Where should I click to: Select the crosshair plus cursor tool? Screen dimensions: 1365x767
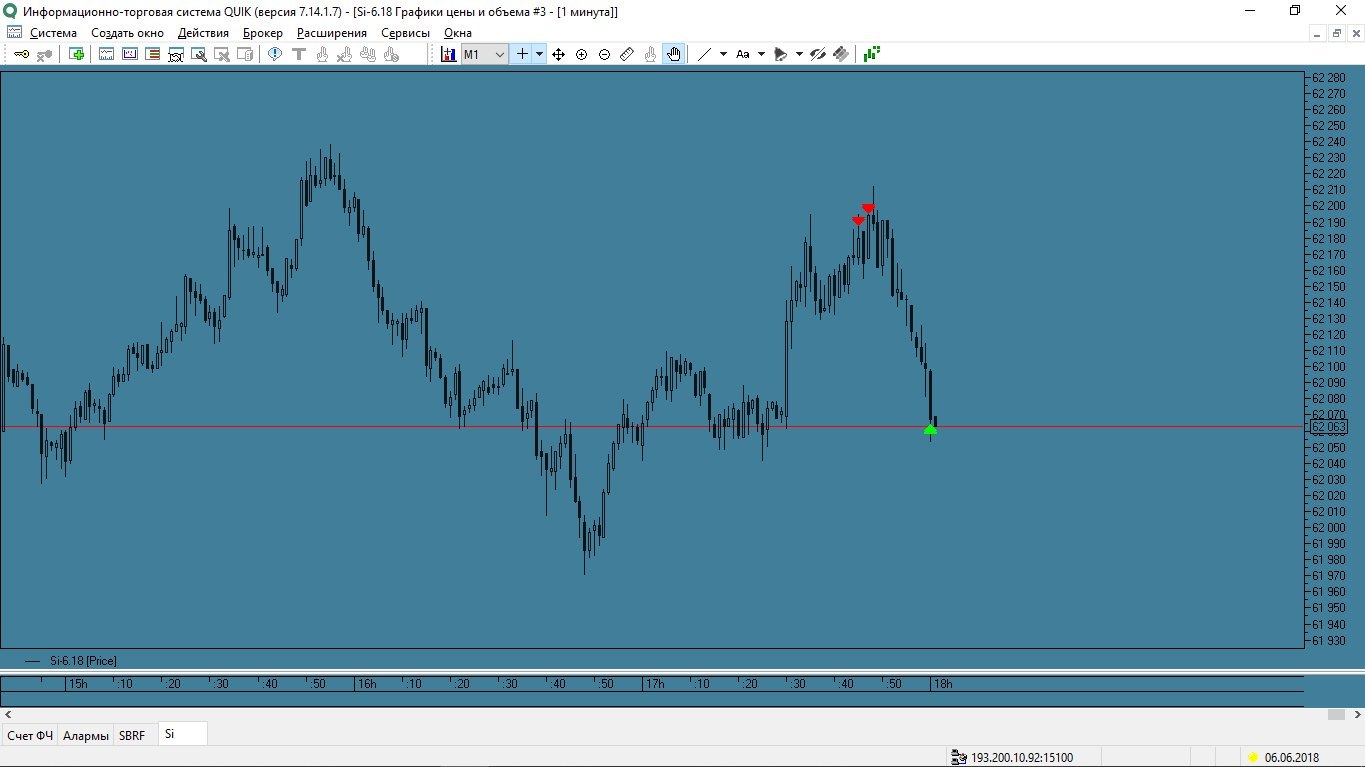pos(522,54)
